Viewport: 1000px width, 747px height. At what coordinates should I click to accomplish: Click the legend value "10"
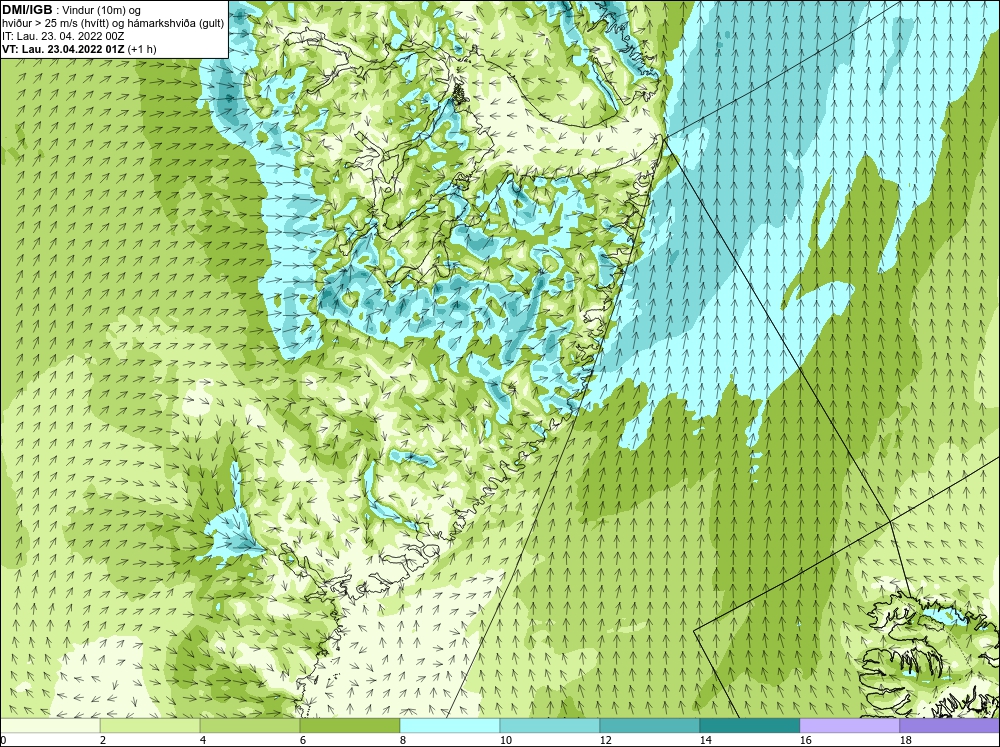(x=506, y=740)
